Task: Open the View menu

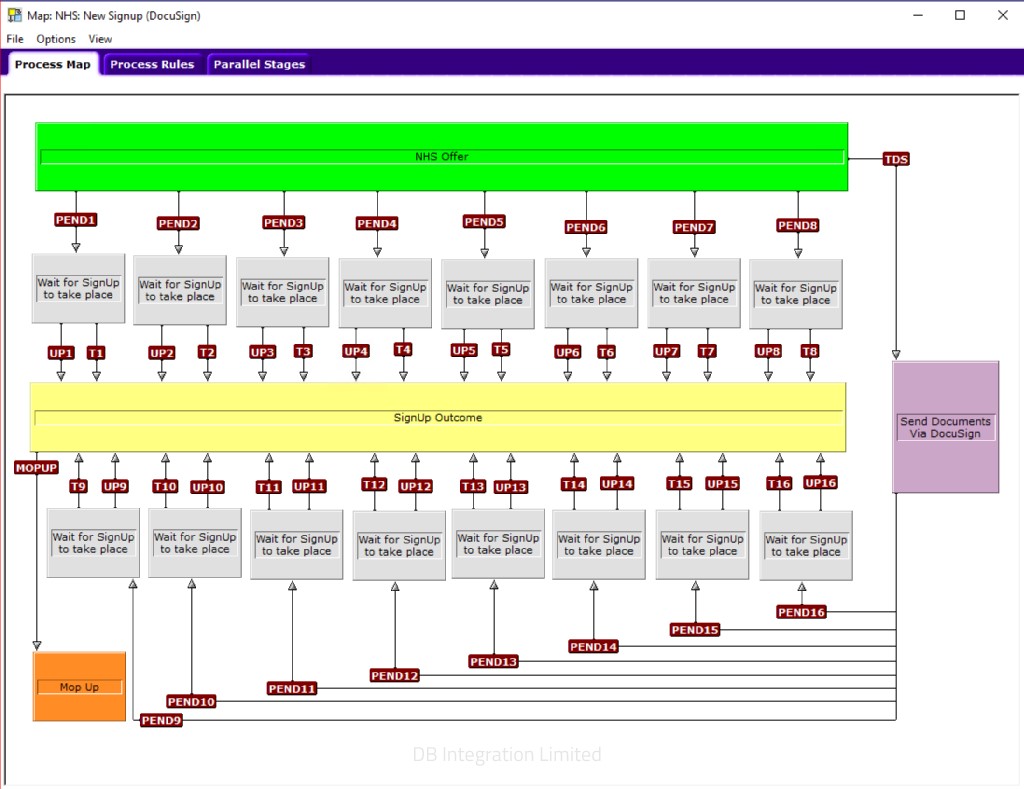Action: pos(100,39)
